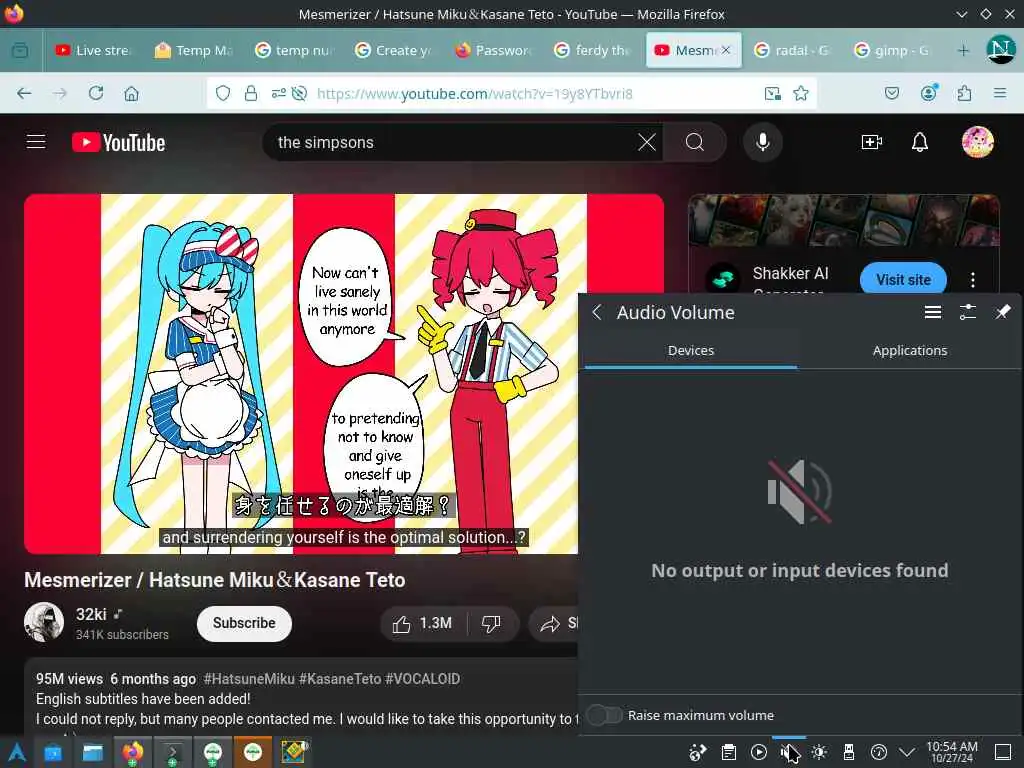
Task: Switch to the Live stream browser tab
Action: click(93, 50)
